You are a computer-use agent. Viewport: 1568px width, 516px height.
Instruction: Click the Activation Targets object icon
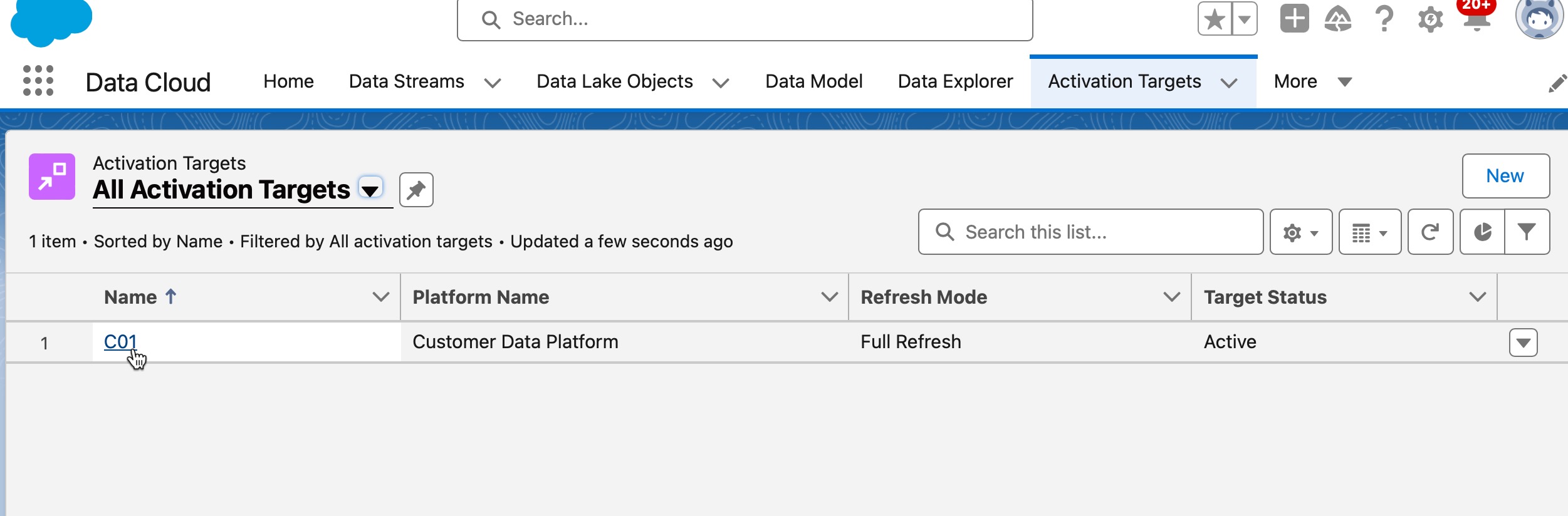pyautogui.click(x=52, y=177)
